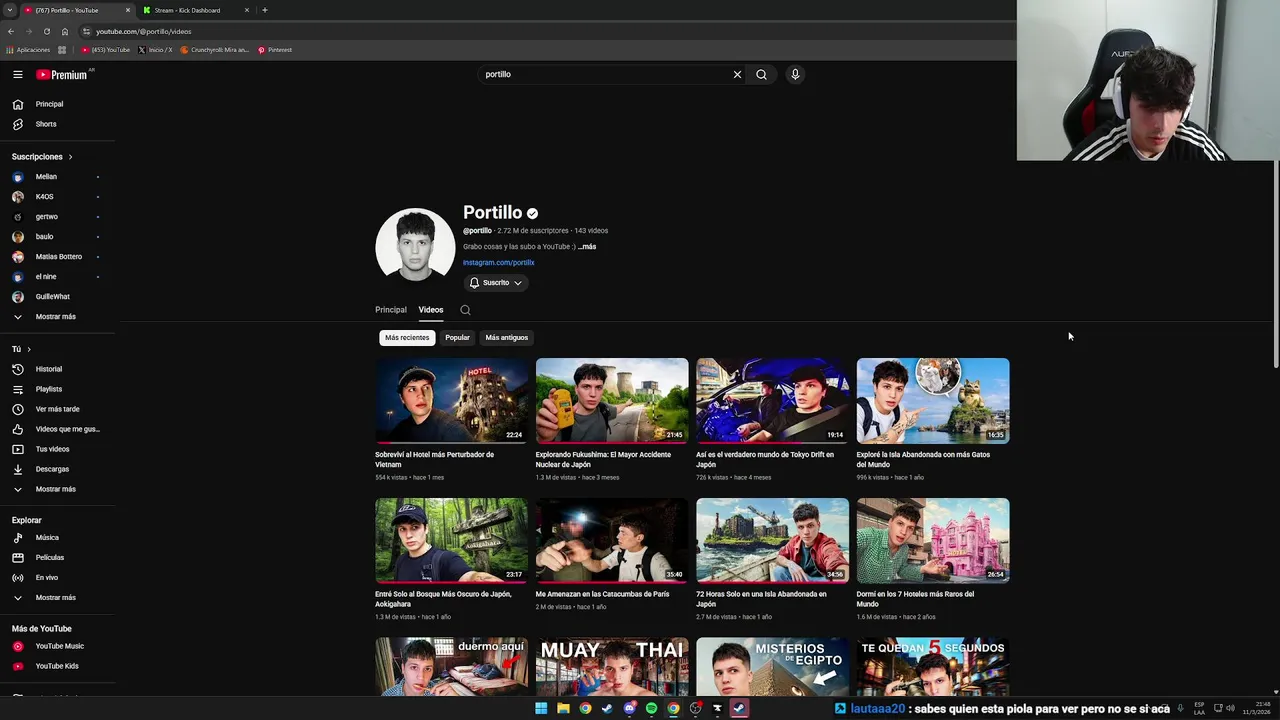Open Aplicaciones bookmark shortcut
The height and width of the screenshot is (720, 1280).
point(28,50)
